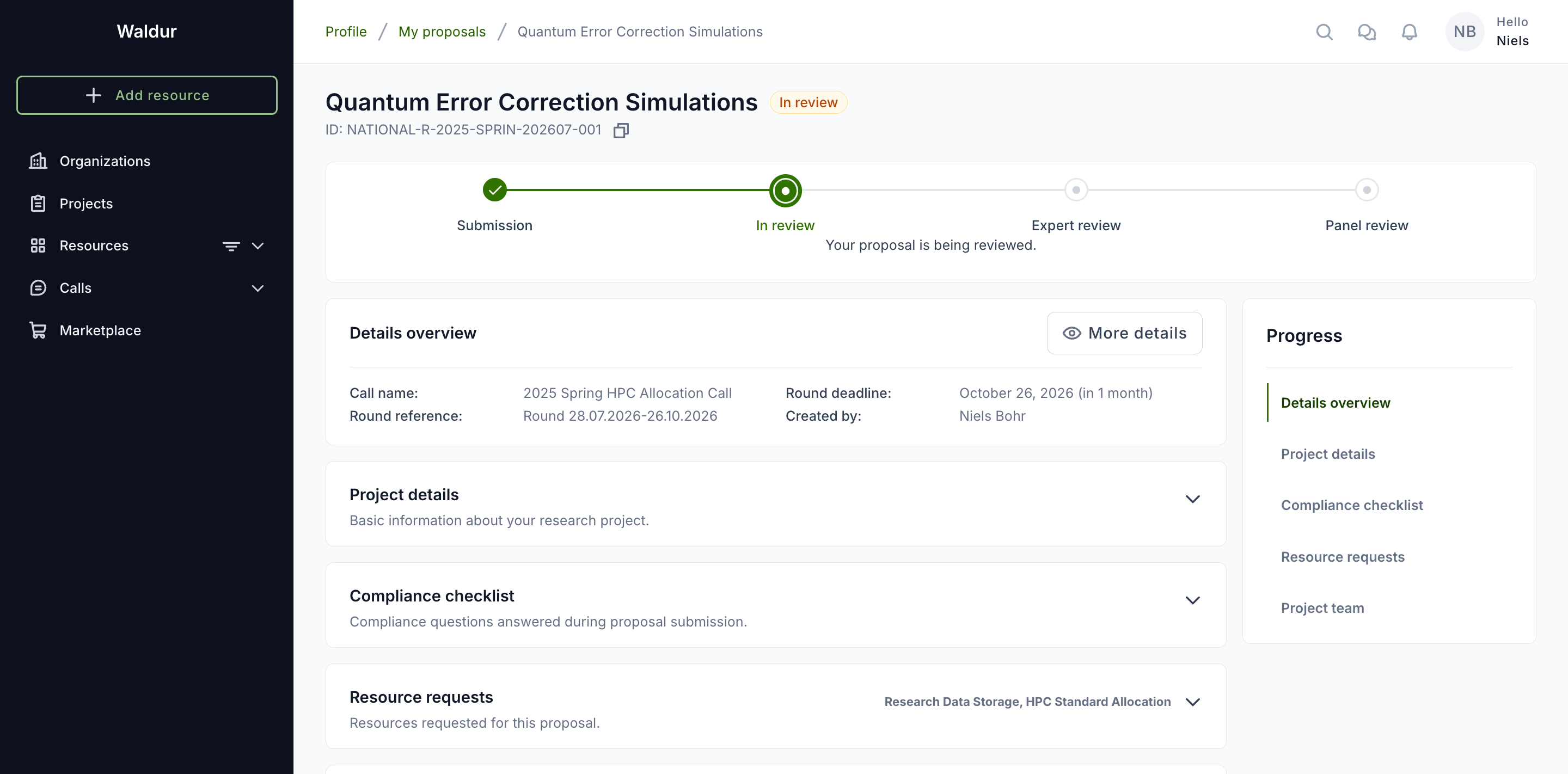The image size is (1568, 774).
Task: Click the Resources filter icon
Action: [231, 246]
